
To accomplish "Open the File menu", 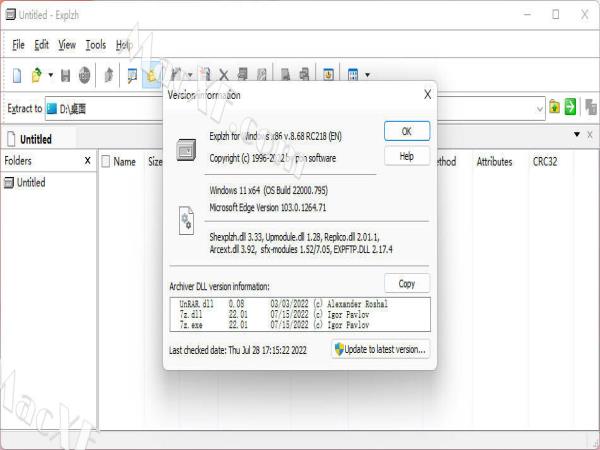I will [x=18, y=45].
